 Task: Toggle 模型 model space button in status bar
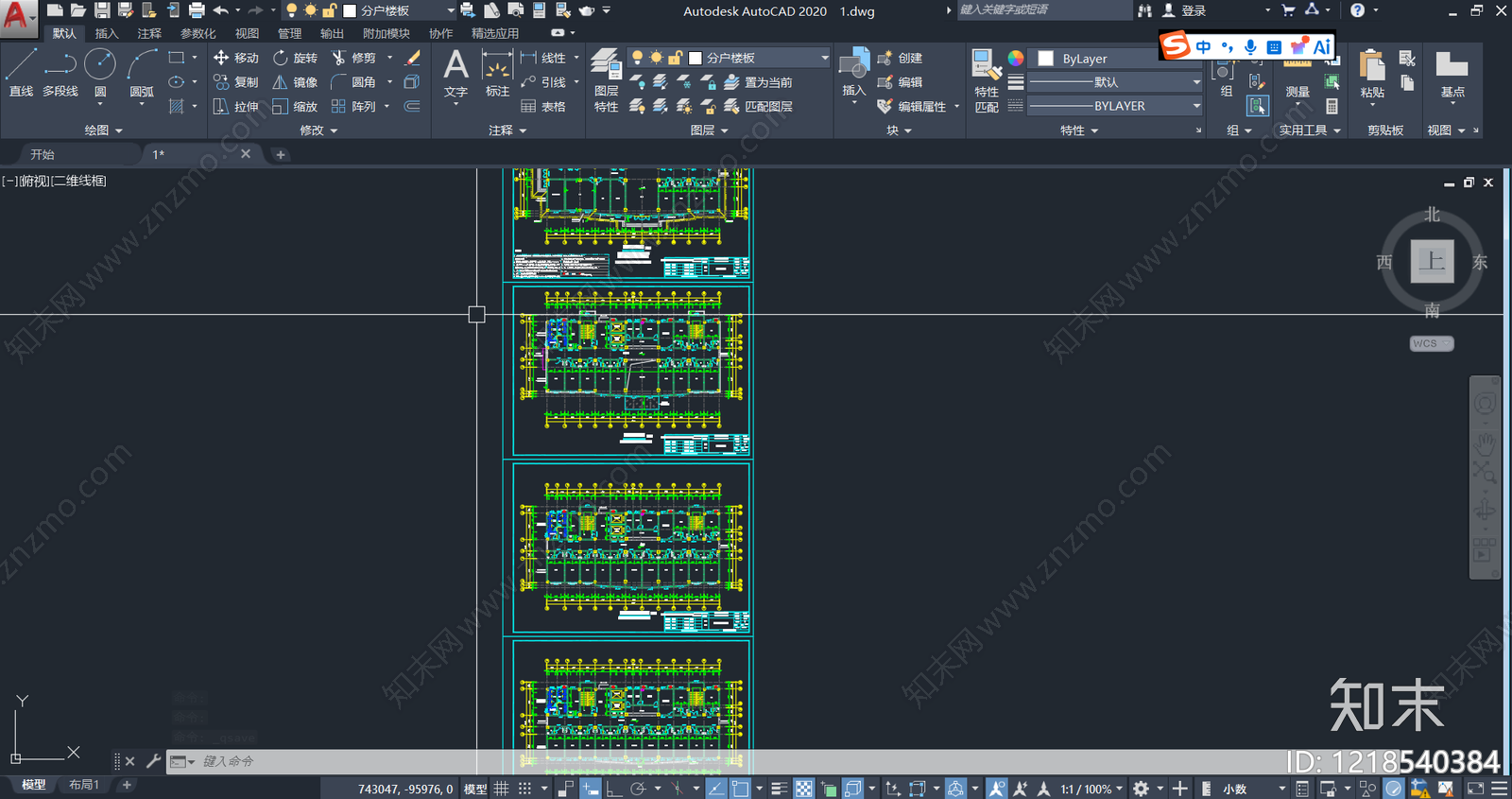[475, 789]
